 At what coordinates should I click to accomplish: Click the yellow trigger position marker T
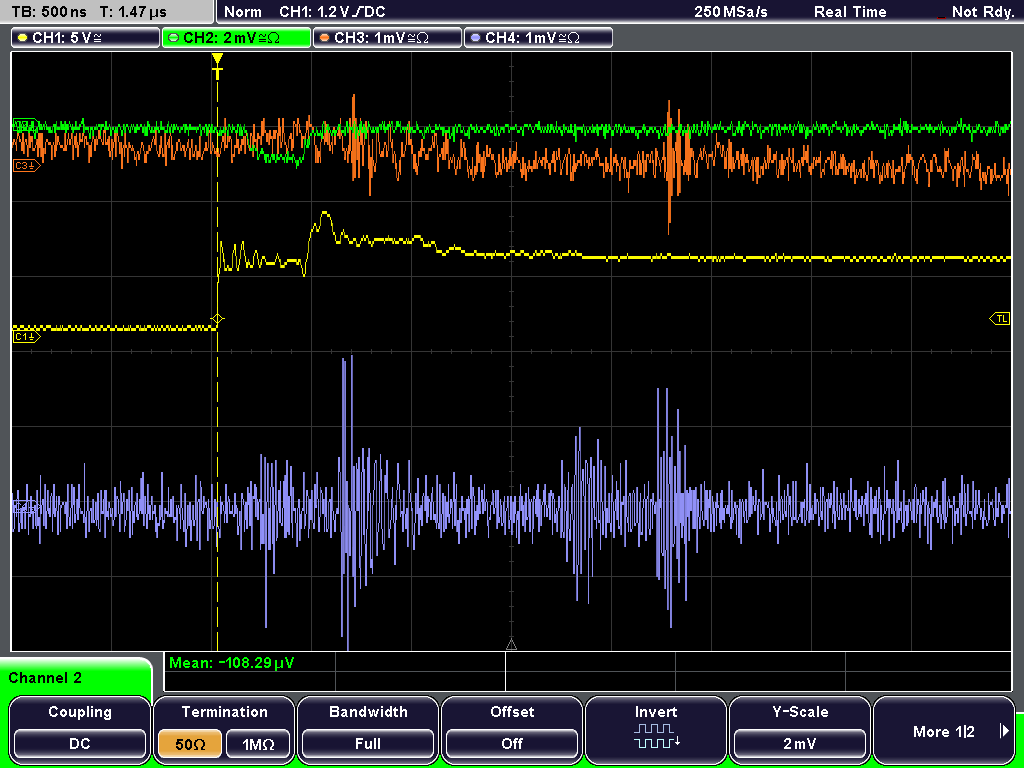tap(217, 67)
